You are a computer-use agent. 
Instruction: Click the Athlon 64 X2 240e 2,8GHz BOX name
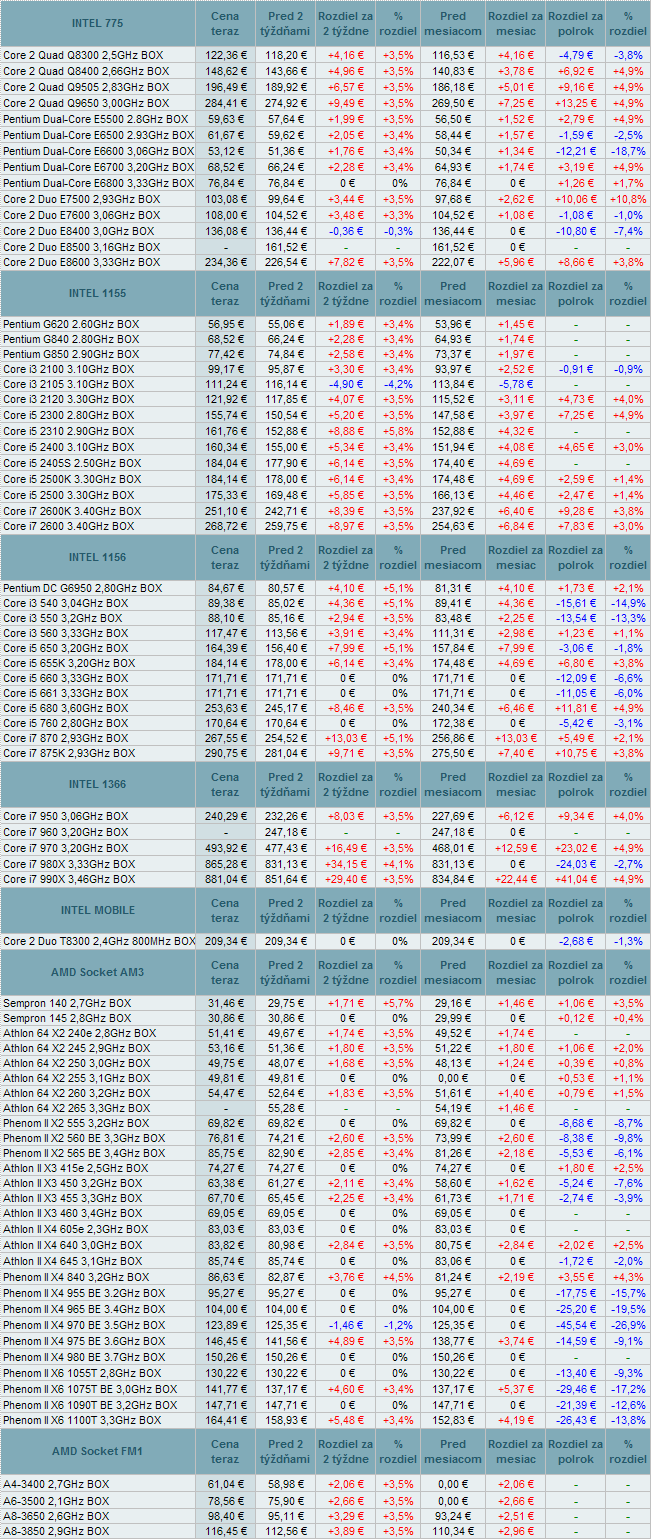pyautogui.click(x=80, y=1034)
